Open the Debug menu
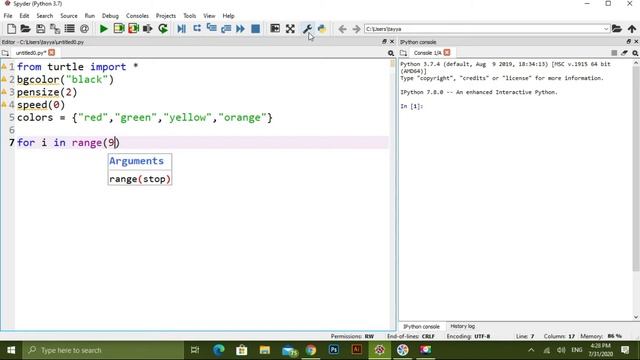The width and height of the screenshot is (640, 360). (x=110, y=16)
